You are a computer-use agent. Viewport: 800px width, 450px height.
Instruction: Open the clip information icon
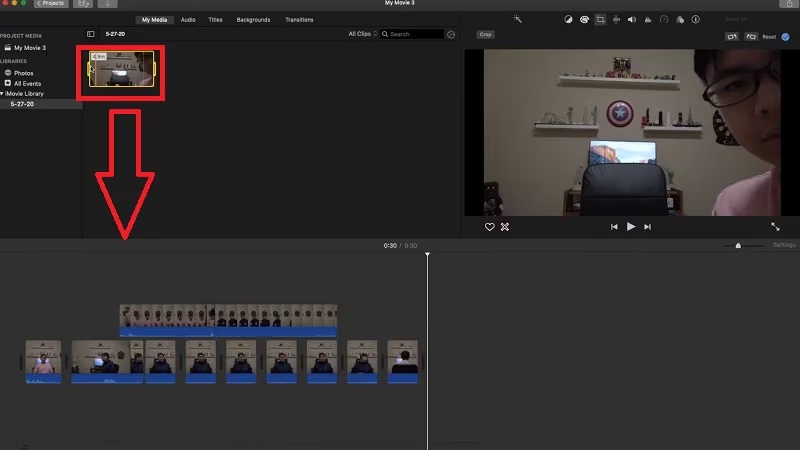click(694, 19)
